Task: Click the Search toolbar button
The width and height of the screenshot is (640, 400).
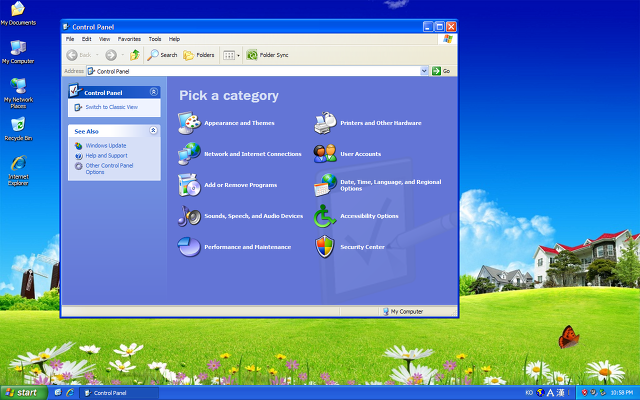Action: pos(162,55)
